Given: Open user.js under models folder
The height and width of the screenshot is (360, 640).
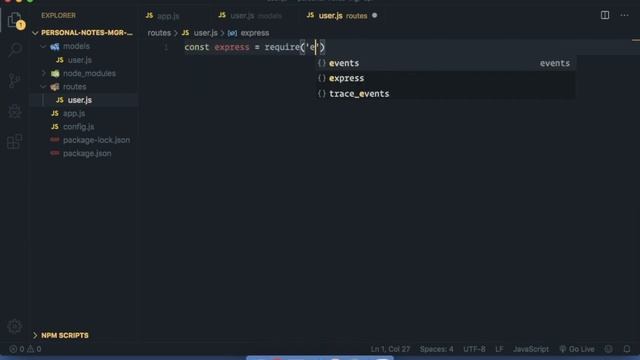Looking at the screenshot, I should [80, 60].
